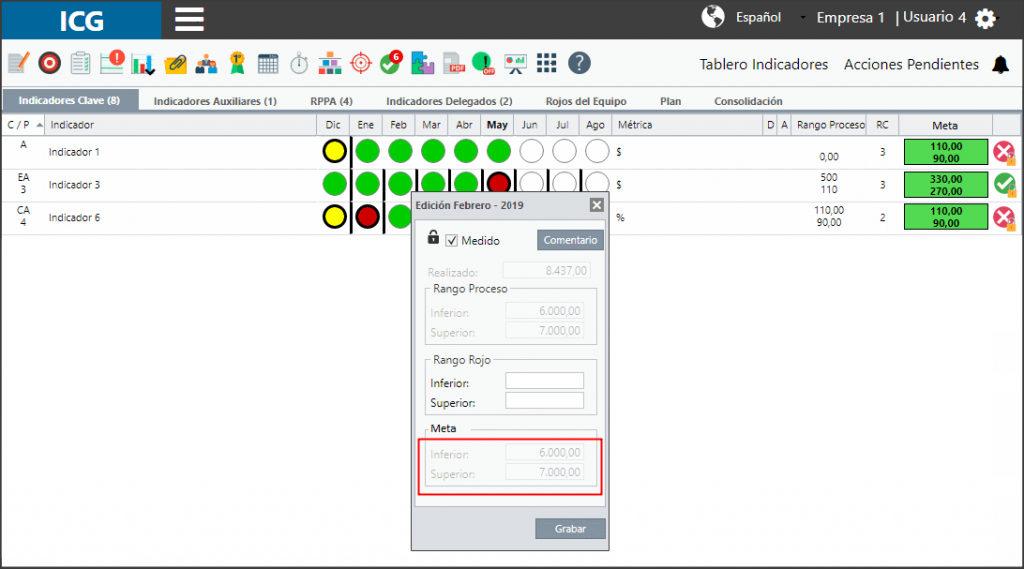Click the May column header
Screen dimensions: 1024x569
[497, 125]
